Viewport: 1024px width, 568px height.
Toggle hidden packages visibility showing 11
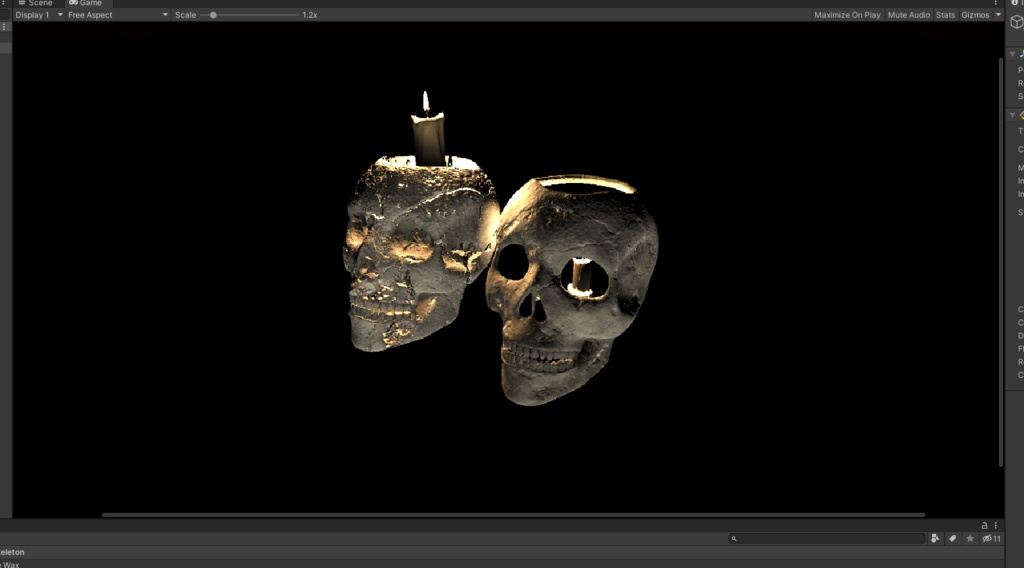point(991,539)
